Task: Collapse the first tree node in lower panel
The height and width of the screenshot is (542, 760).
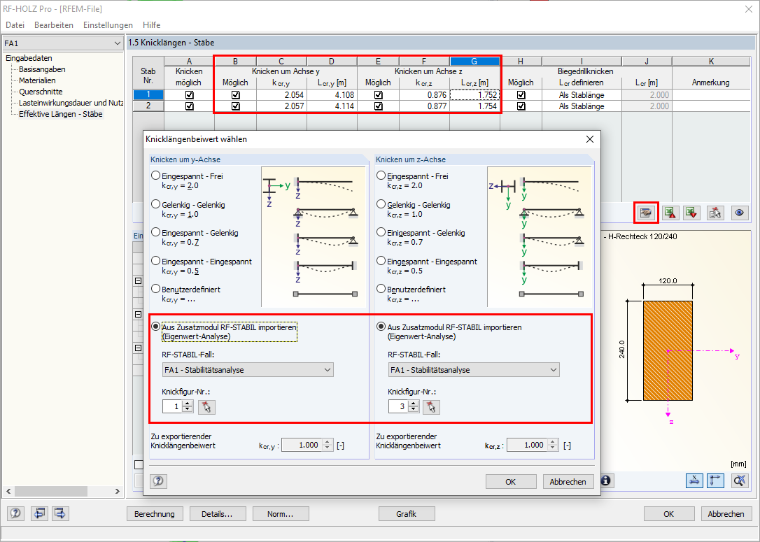Action: pyautogui.click(x=138, y=281)
